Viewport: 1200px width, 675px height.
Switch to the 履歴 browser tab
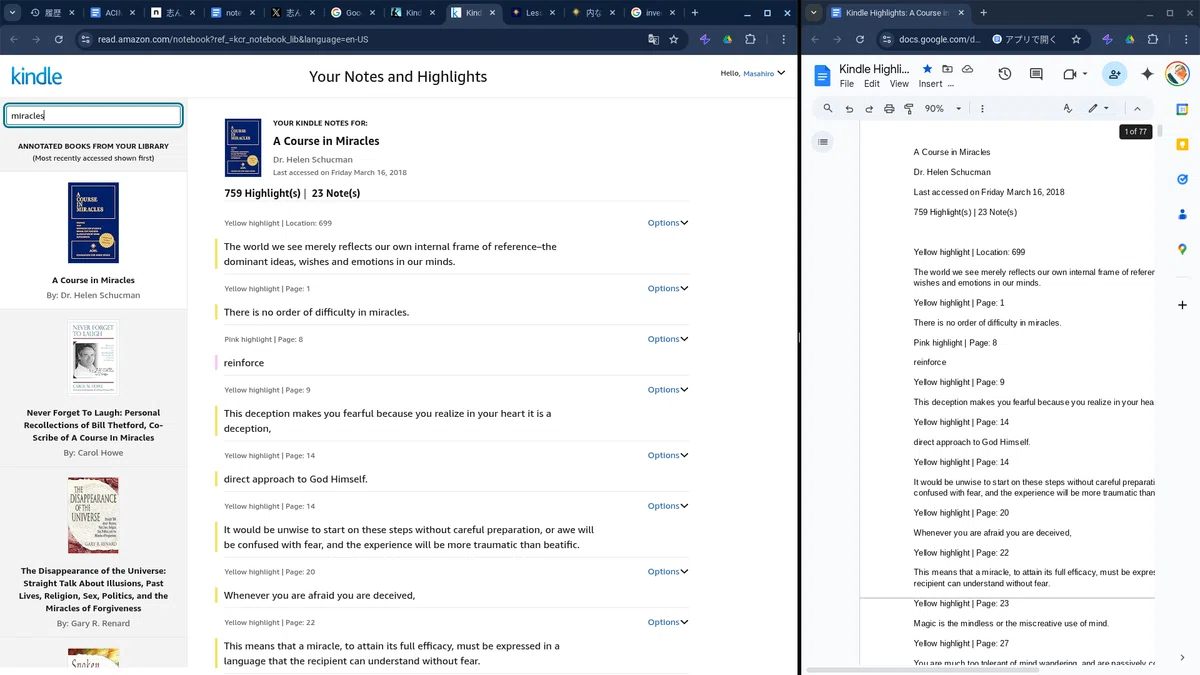[50, 13]
